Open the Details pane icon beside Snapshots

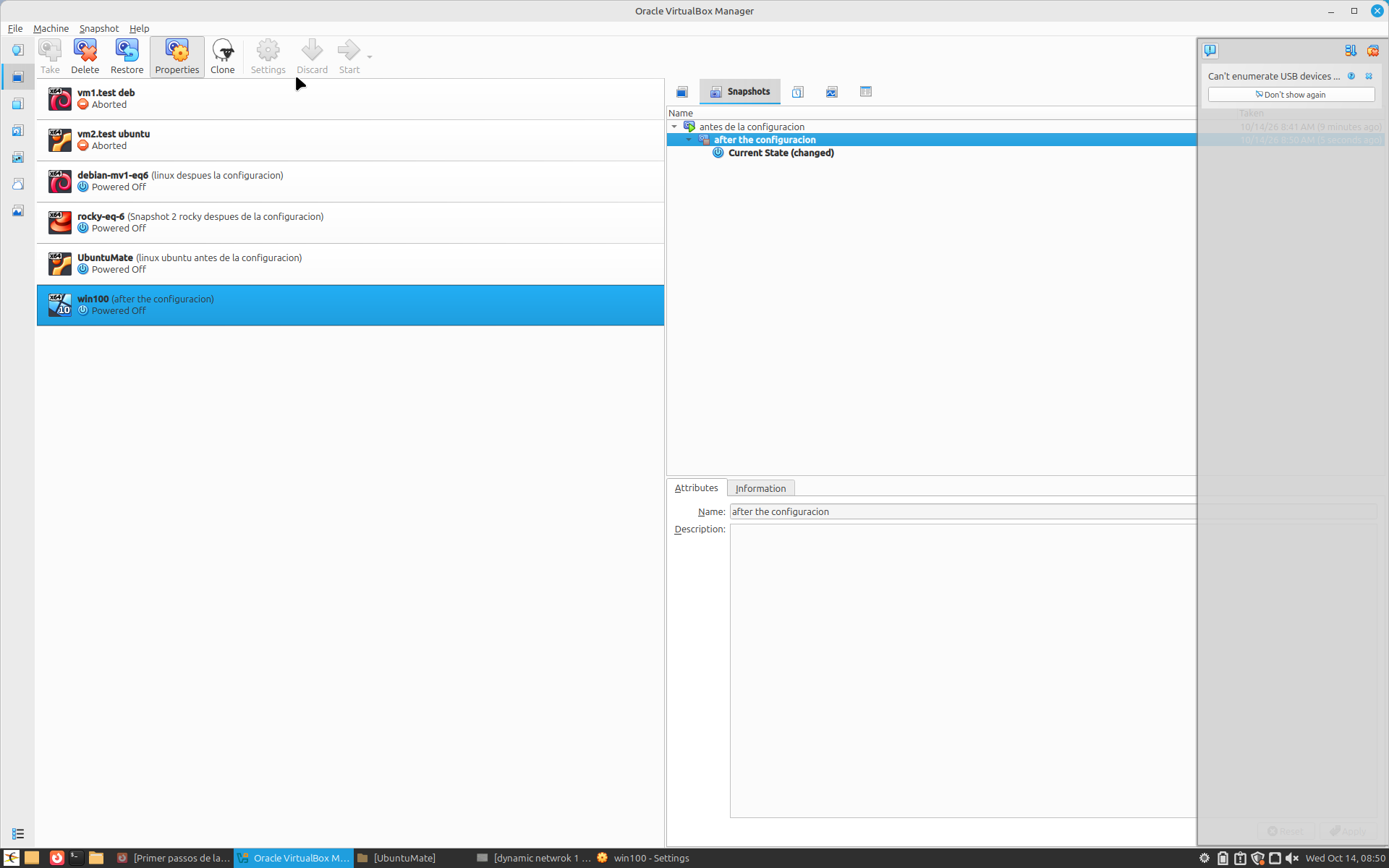point(681,92)
